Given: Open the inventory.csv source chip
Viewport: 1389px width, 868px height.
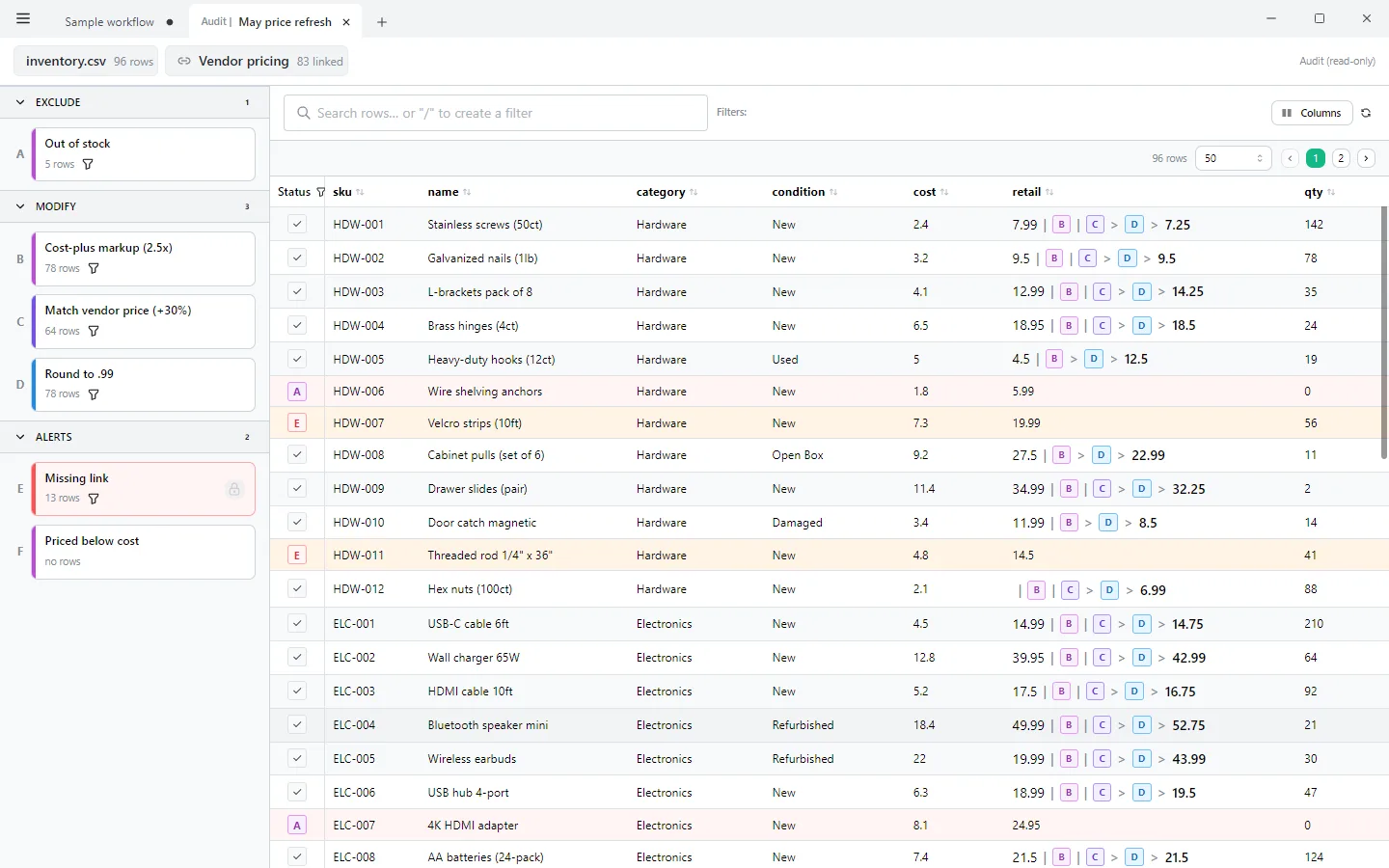Looking at the screenshot, I should click(x=87, y=61).
